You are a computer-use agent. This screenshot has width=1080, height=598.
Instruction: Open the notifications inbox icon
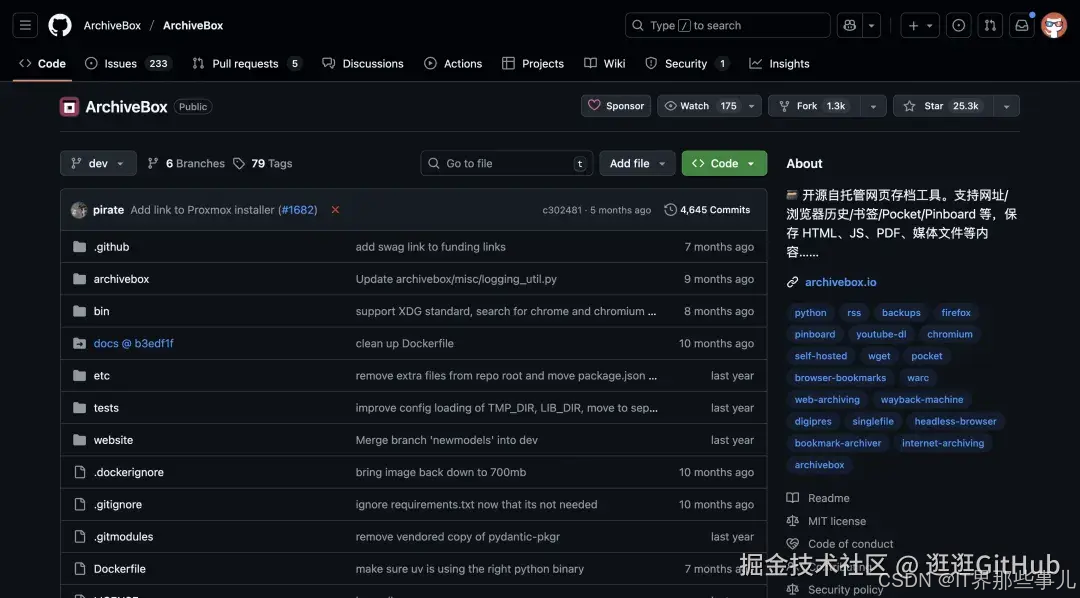[1022, 25]
